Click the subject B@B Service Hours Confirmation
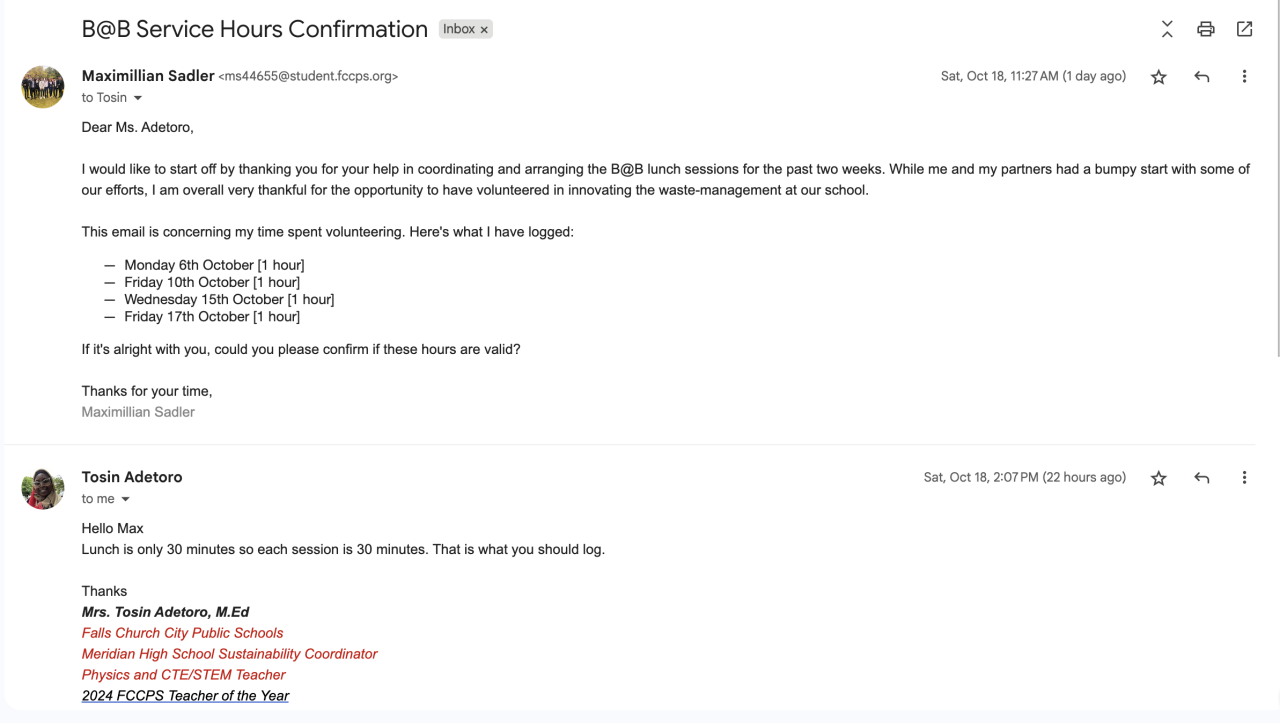The width and height of the screenshot is (1280, 723). coord(254,29)
